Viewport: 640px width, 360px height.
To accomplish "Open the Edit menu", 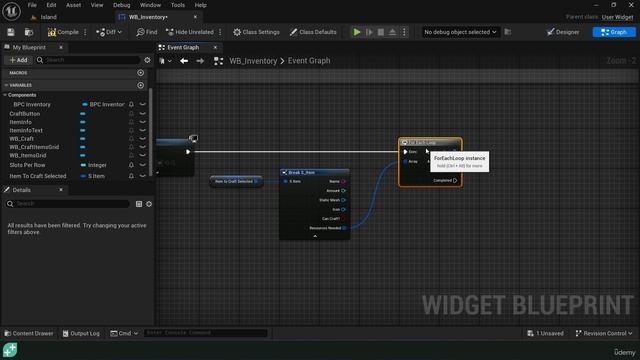I will click(x=51, y=5).
